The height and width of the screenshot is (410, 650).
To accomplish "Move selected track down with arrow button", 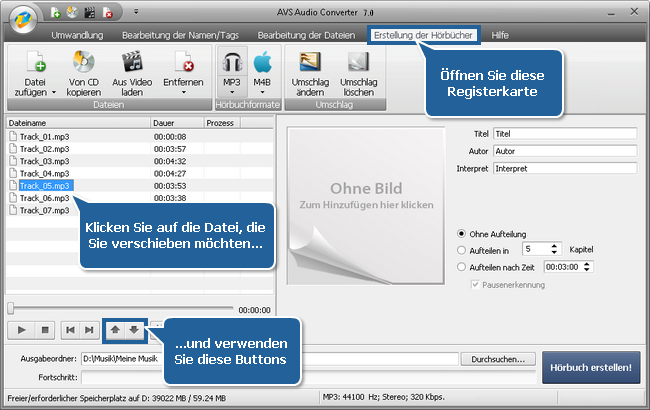I will (135, 328).
